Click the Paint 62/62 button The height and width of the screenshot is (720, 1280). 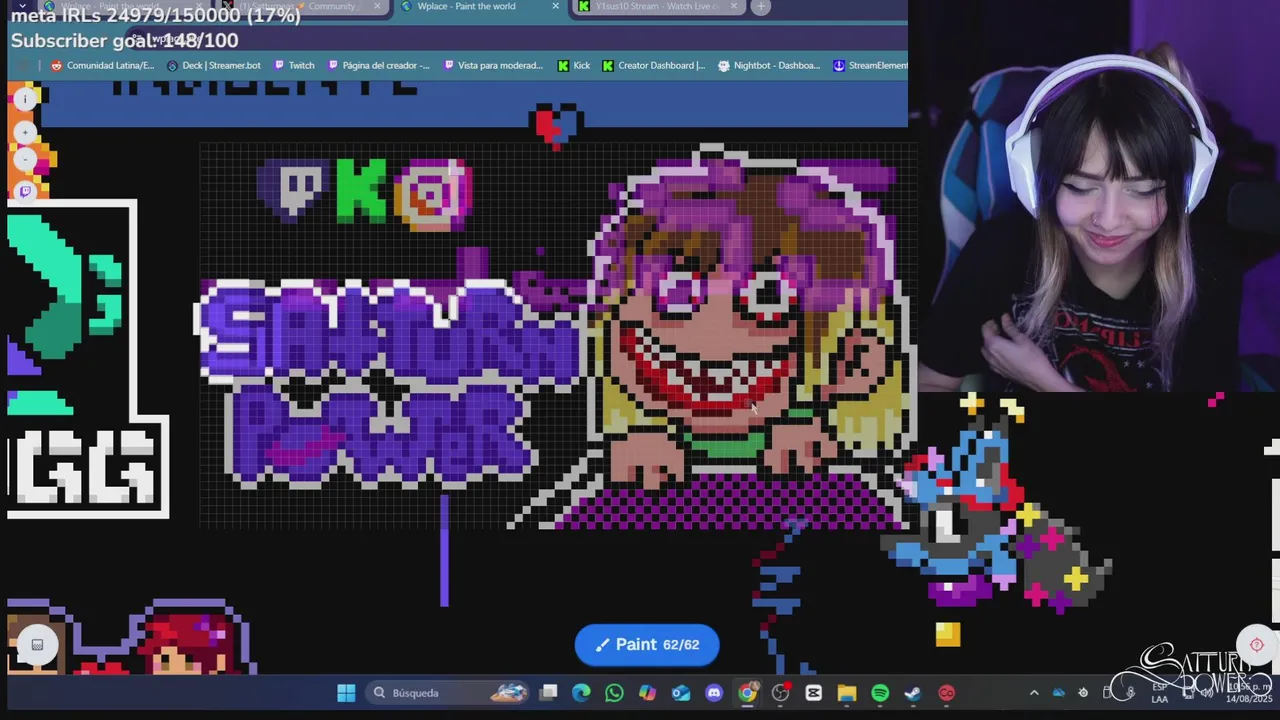pyautogui.click(x=647, y=645)
